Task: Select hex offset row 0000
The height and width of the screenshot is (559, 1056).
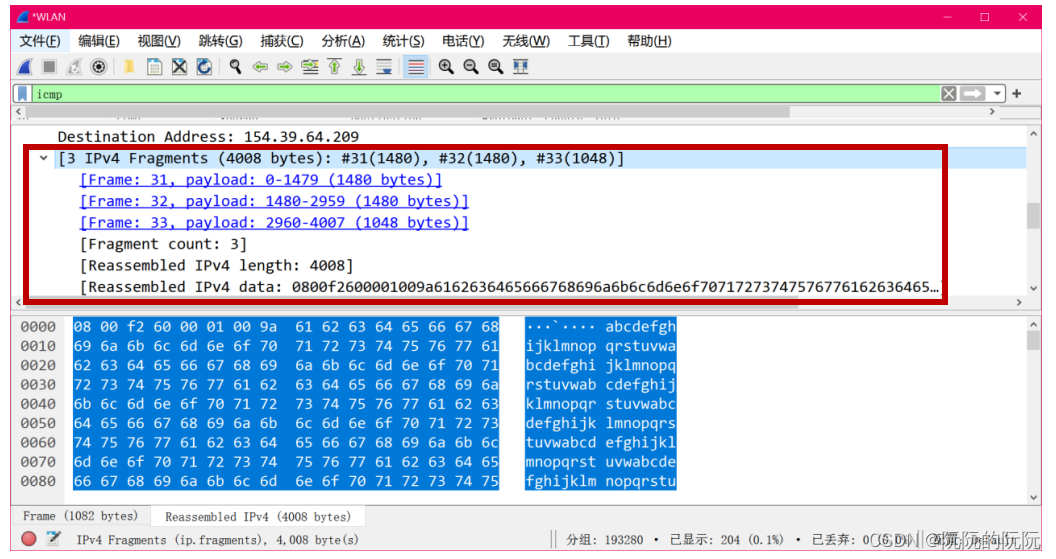Action: [x=38, y=327]
